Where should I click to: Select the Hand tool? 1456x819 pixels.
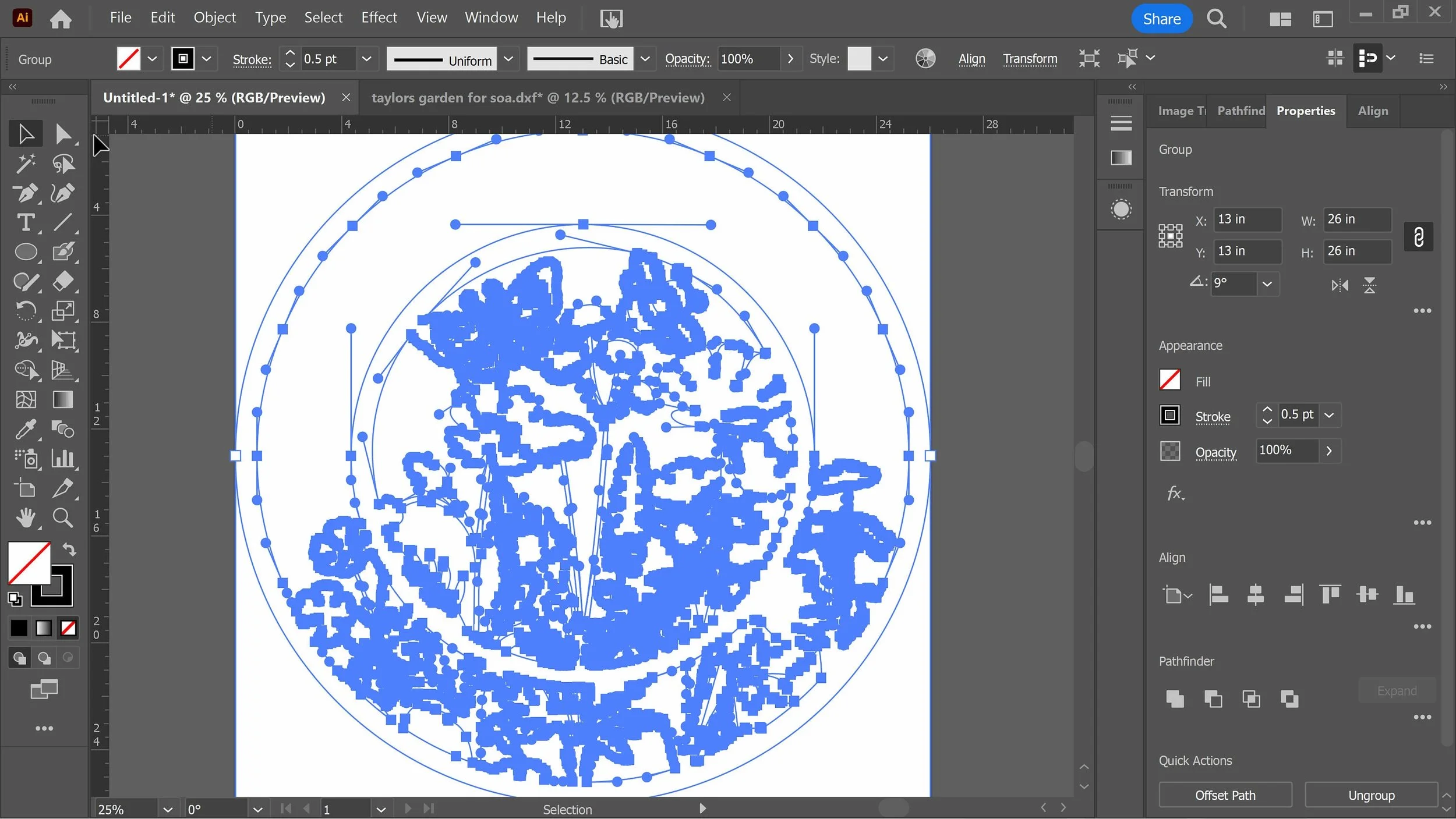click(x=26, y=517)
